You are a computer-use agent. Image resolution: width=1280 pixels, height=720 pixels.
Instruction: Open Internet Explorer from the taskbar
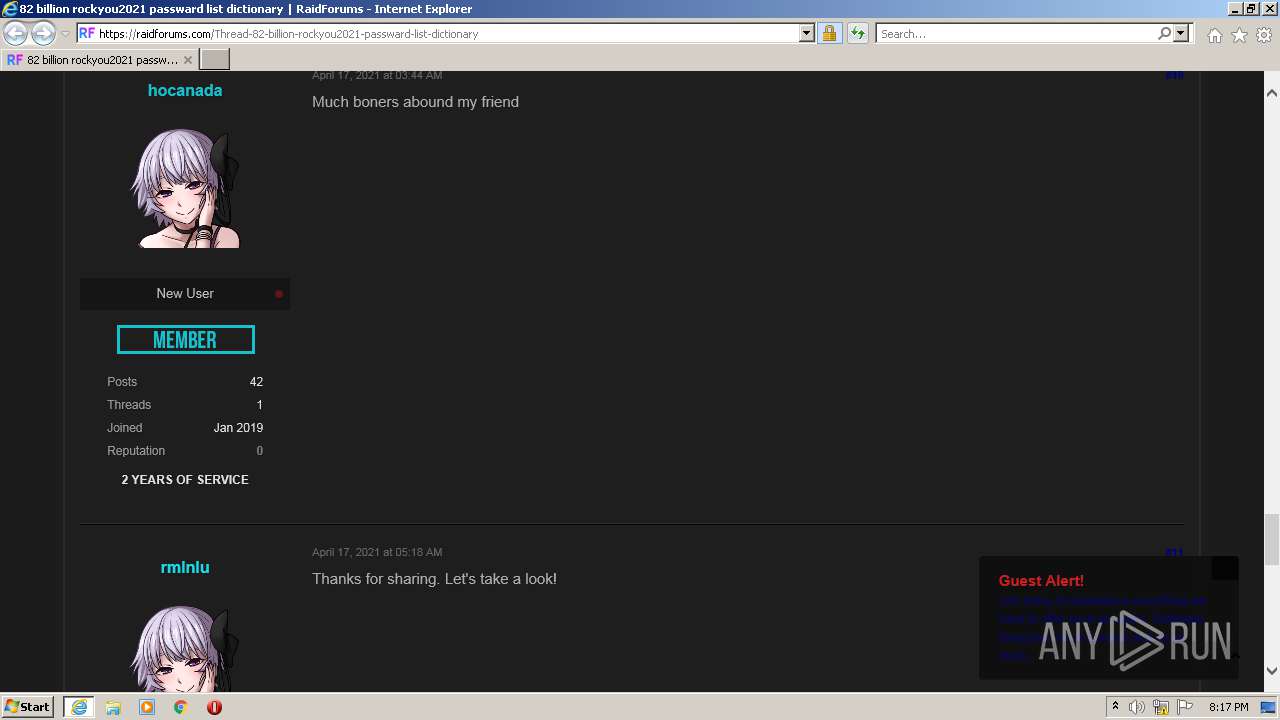coord(79,707)
